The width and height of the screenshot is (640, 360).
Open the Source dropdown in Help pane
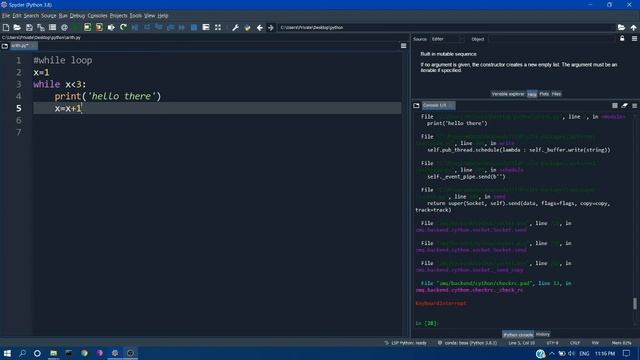[447, 39]
